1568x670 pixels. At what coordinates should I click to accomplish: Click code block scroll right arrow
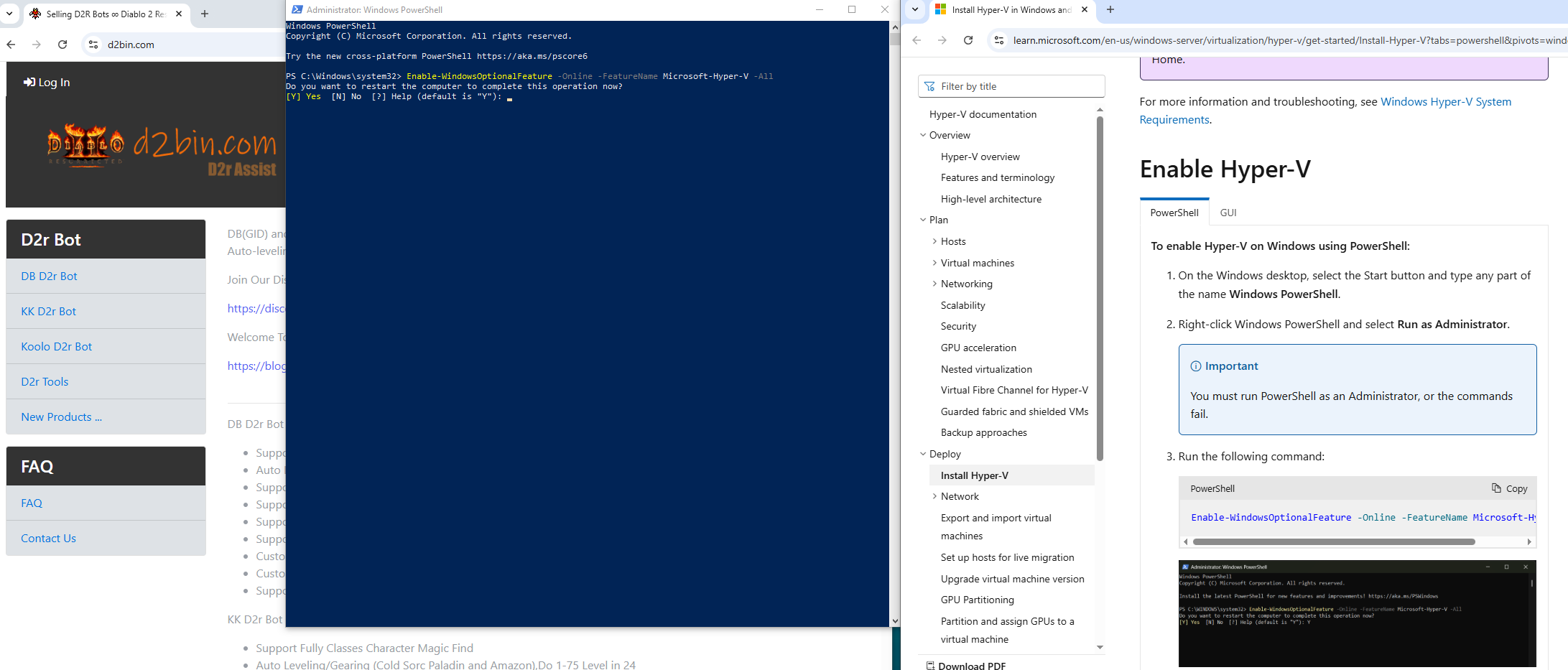(x=1529, y=541)
